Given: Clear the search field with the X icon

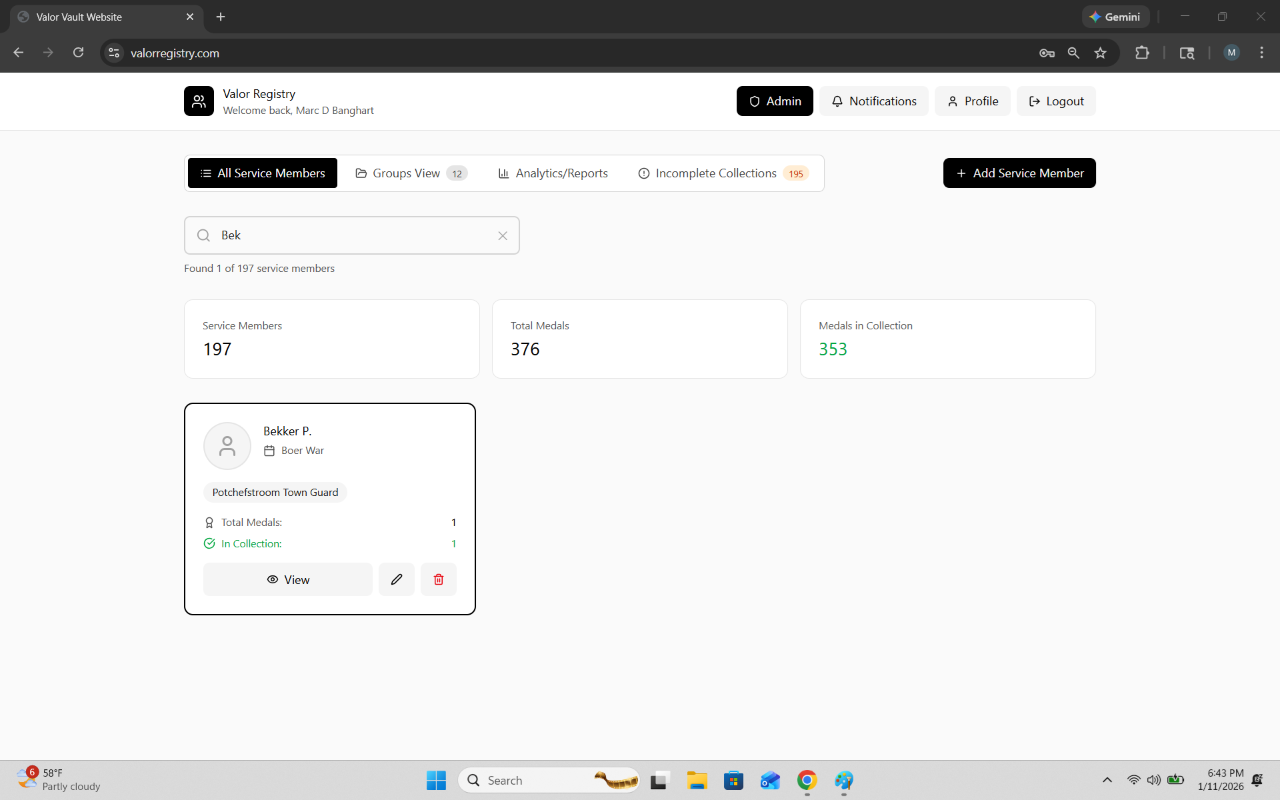Looking at the screenshot, I should [503, 236].
